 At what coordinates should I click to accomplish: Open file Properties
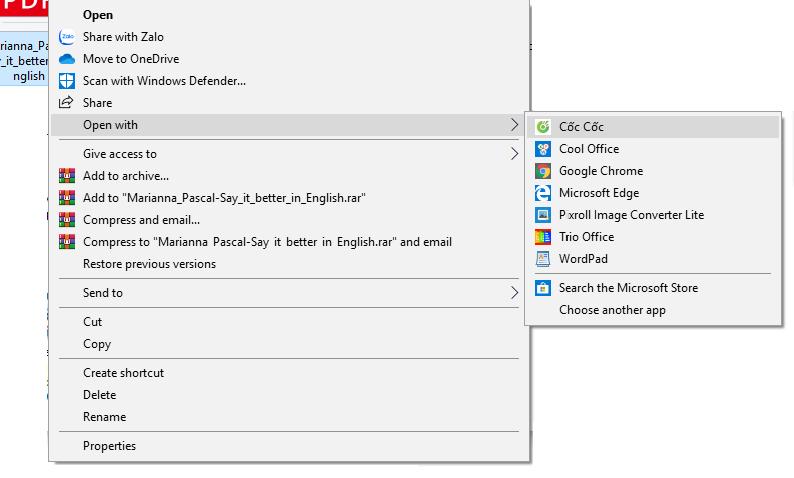coord(290,446)
